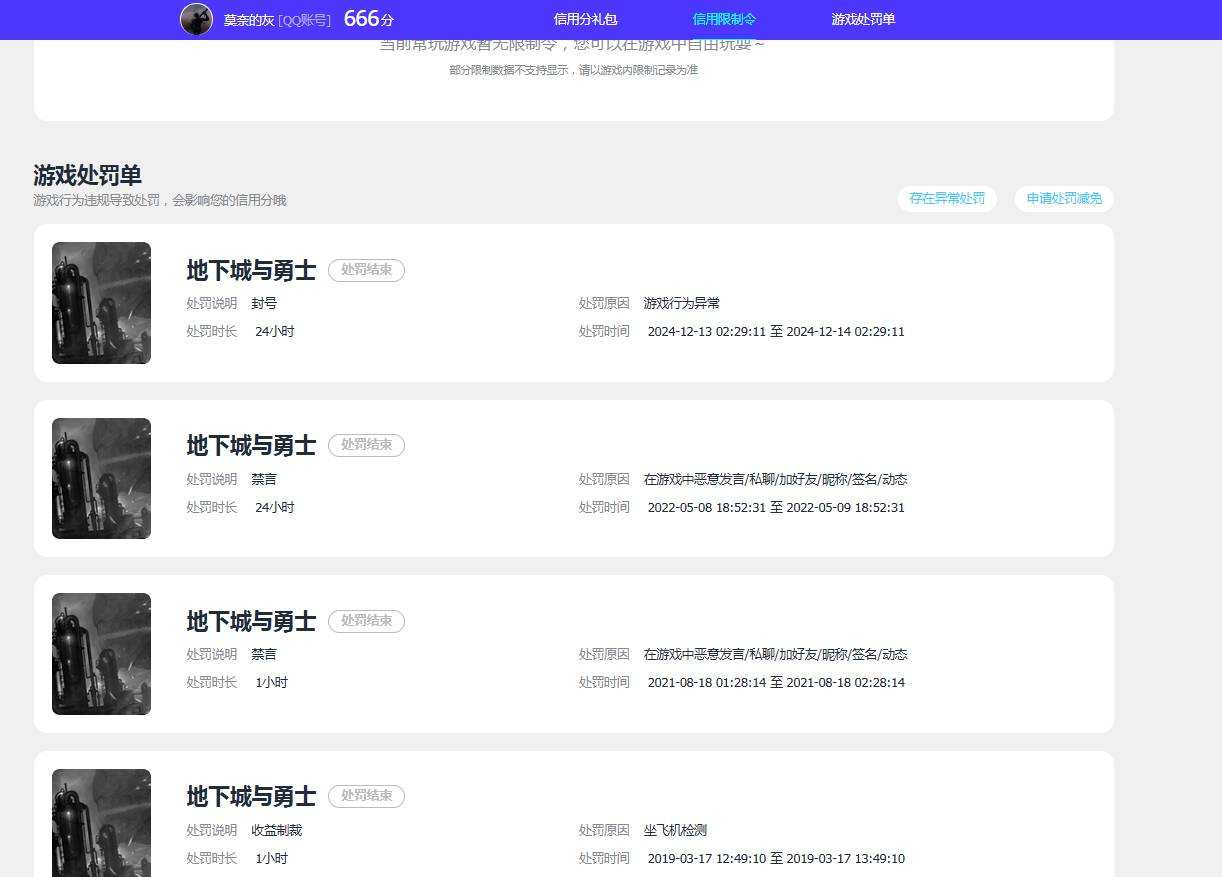Click the 游戏行为异常 penalty reason
Screen dimensions: 1222x877
(682, 303)
